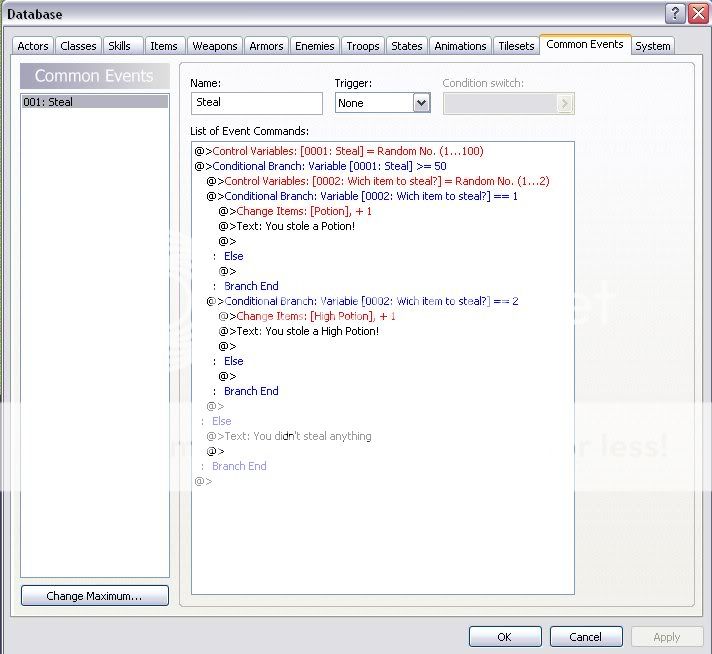Click the Help question mark icon

[x=675, y=13]
